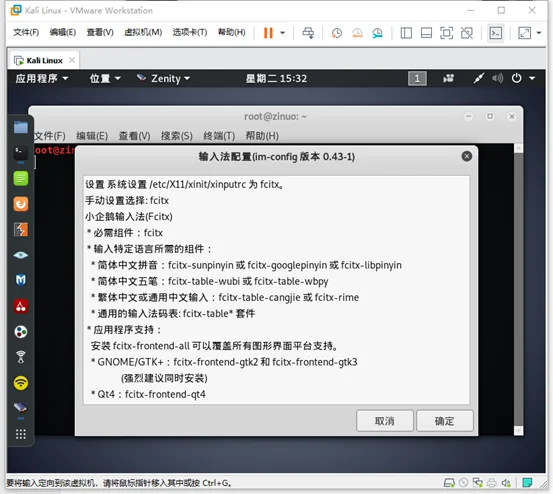Open terminal 终端(T) menu
553x494 pixels.
pyautogui.click(x=219, y=136)
